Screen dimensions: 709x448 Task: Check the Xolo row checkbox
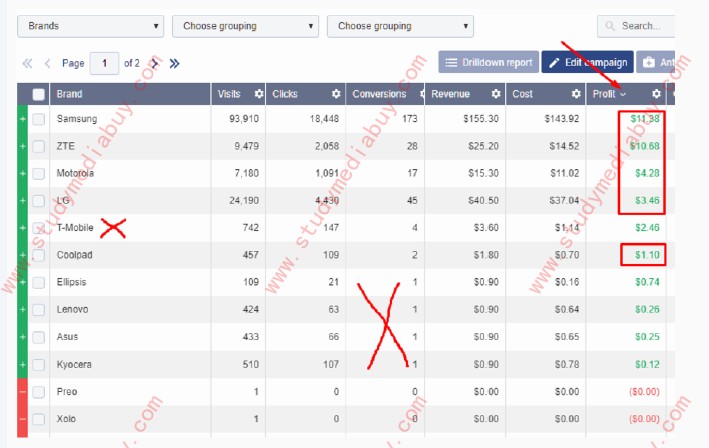38,419
